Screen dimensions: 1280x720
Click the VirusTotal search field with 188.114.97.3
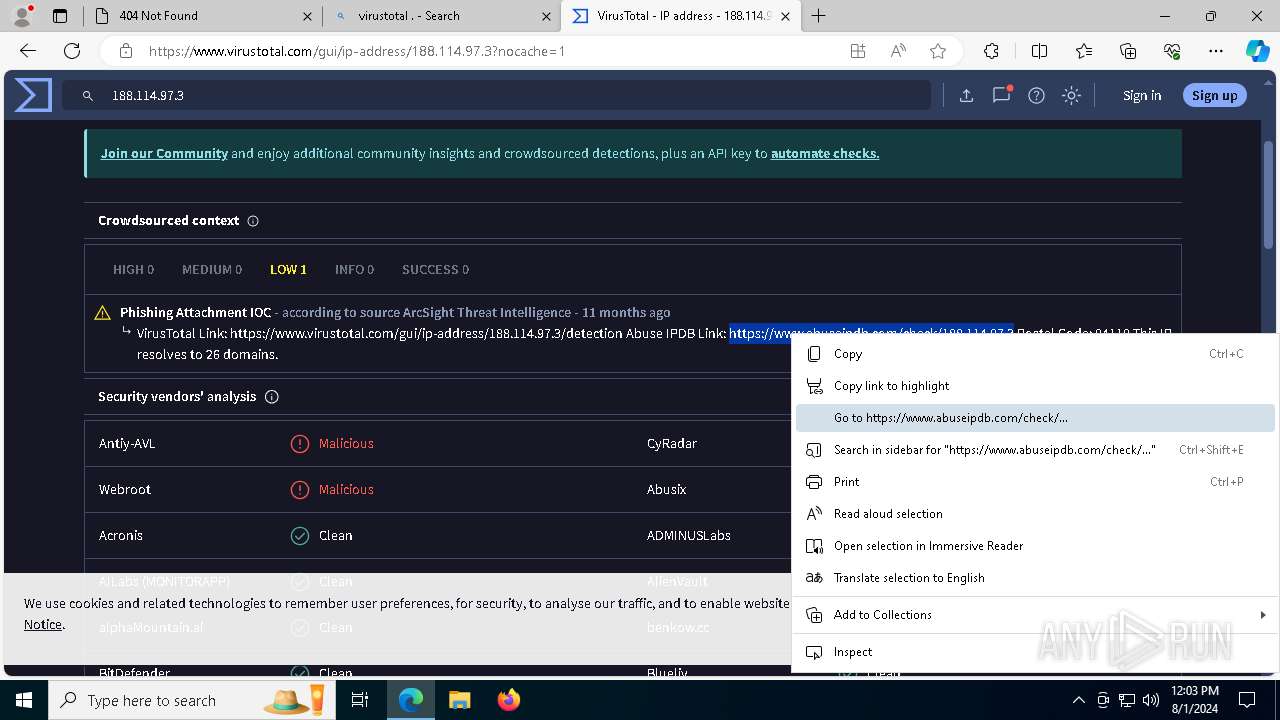click(x=496, y=96)
